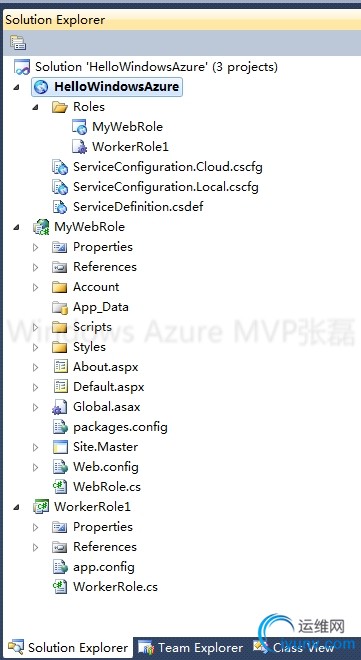
Task: Select the ServiceDefinition.csdef file icon
Action: pyautogui.click(x=60, y=207)
